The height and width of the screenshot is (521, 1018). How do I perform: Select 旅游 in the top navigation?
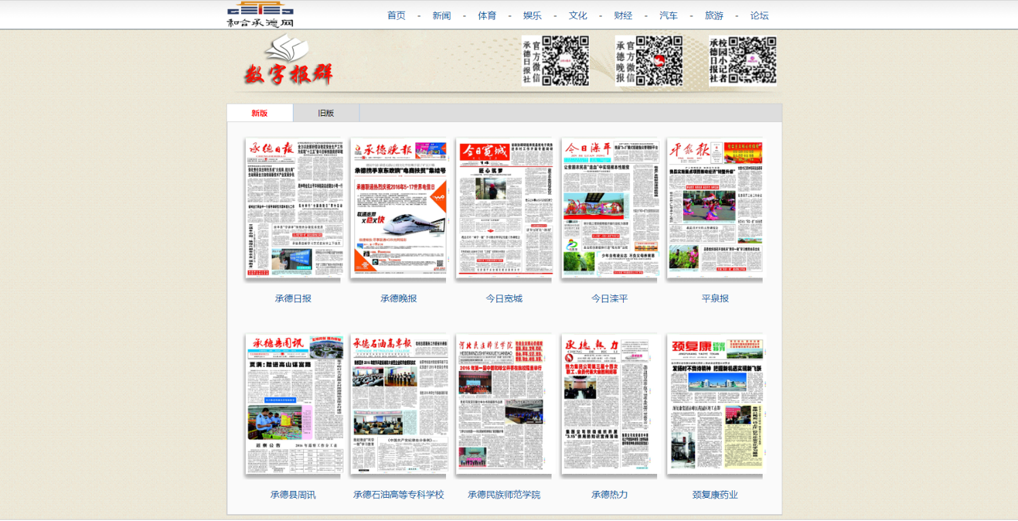(714, 15)
